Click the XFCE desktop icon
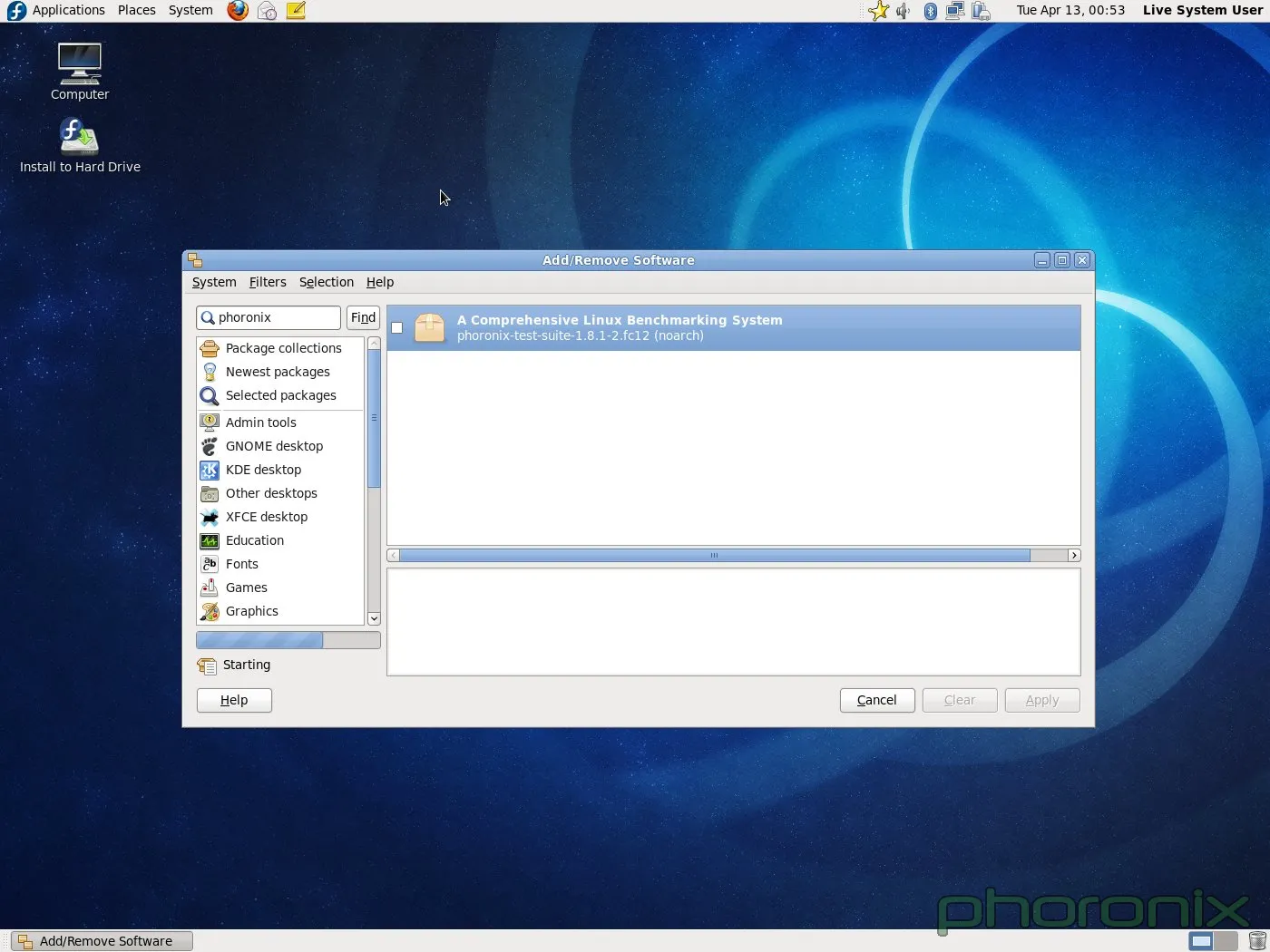This screenshot has width=1270, height=952. (x=210, y=517)
